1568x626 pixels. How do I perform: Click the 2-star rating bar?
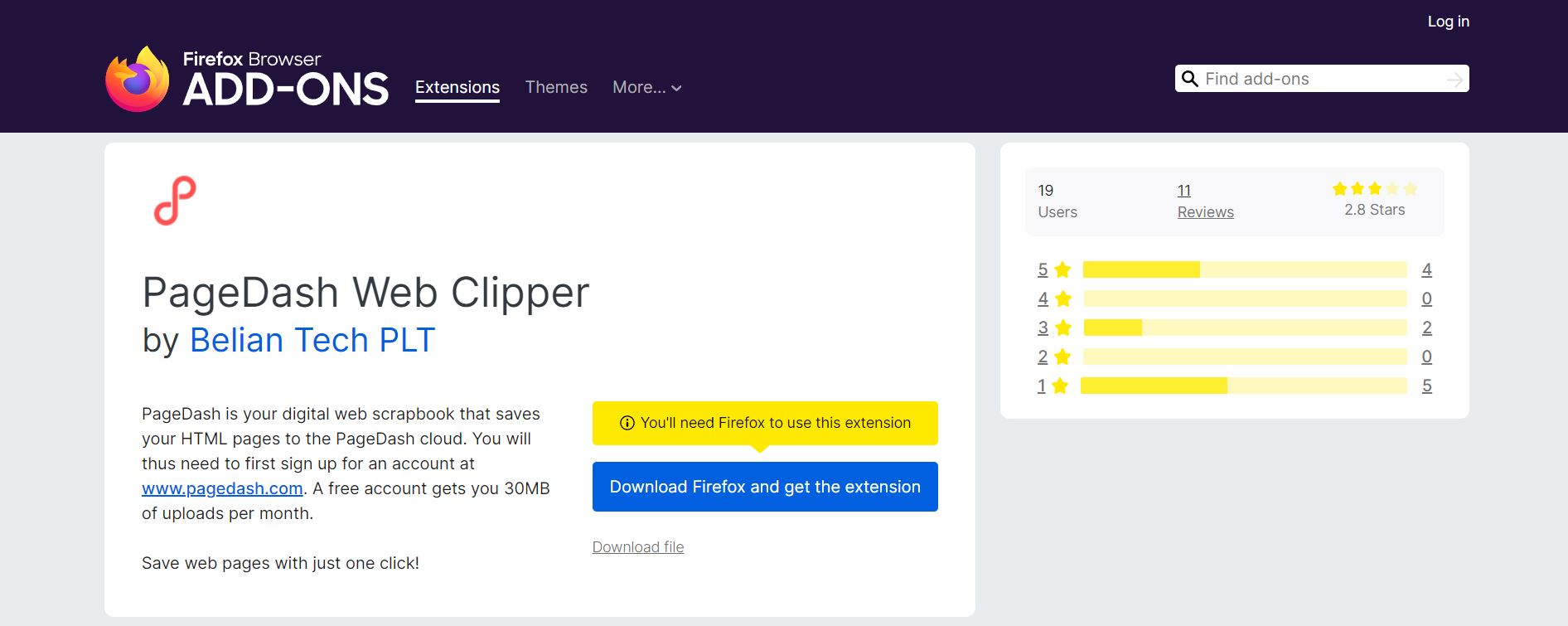coord(1245,357)
